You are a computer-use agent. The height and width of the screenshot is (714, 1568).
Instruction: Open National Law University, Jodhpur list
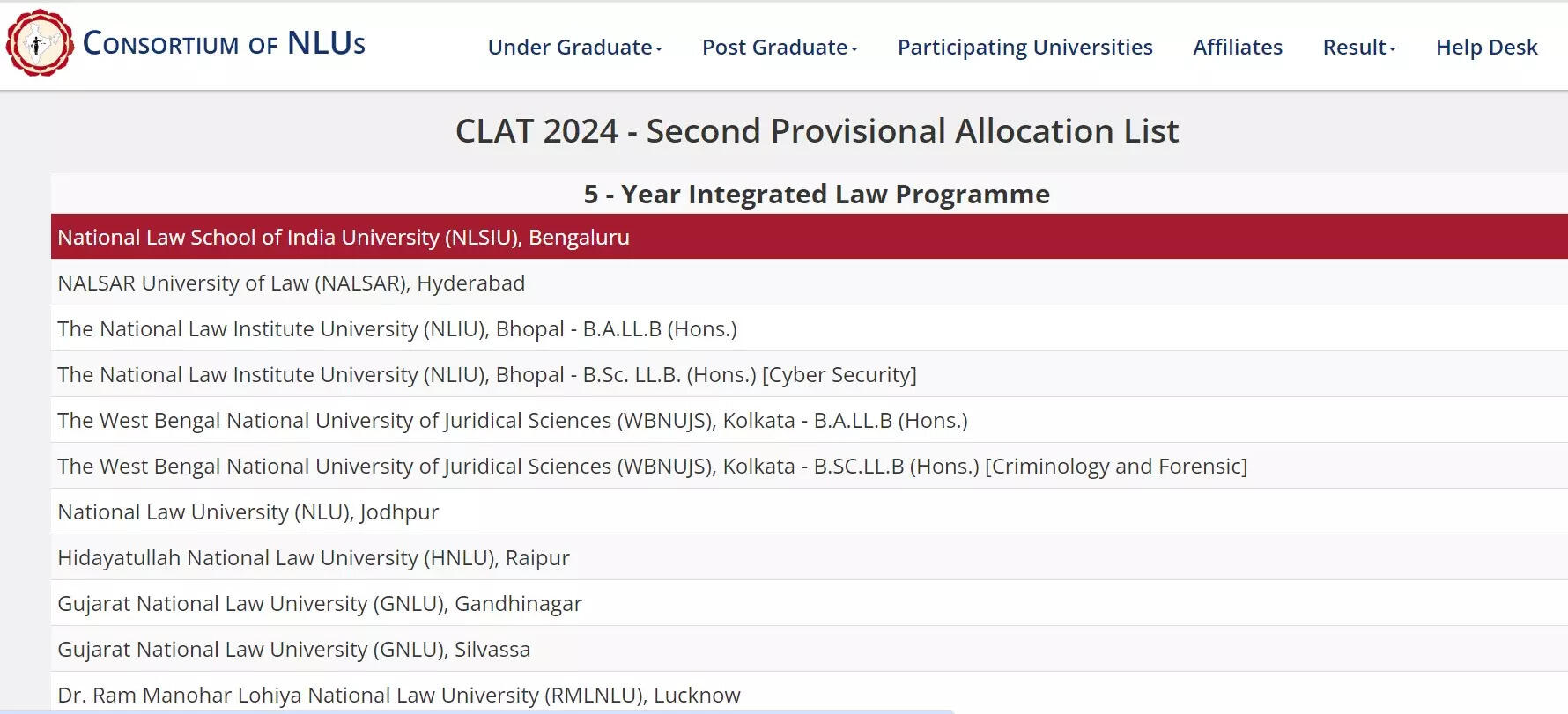810,512
